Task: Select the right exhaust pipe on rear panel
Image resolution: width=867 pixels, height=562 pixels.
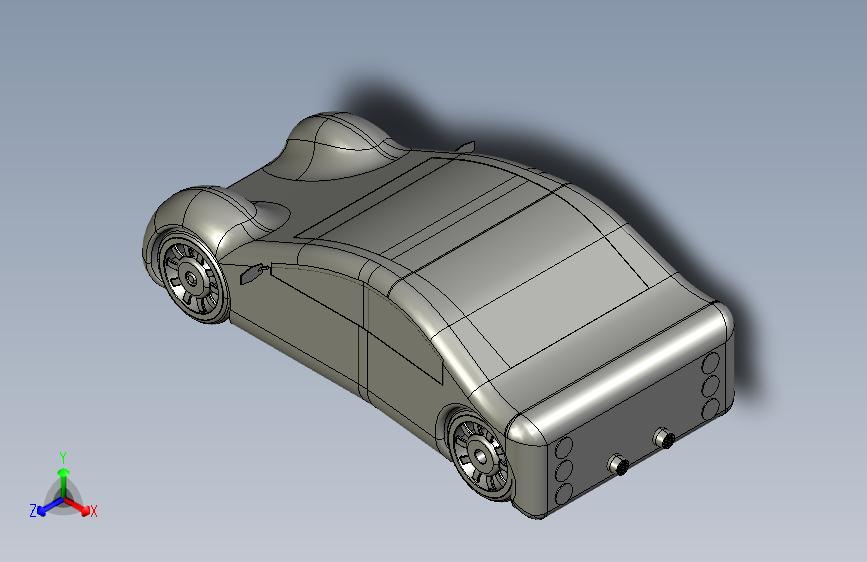Action: (x=664, y=439)
